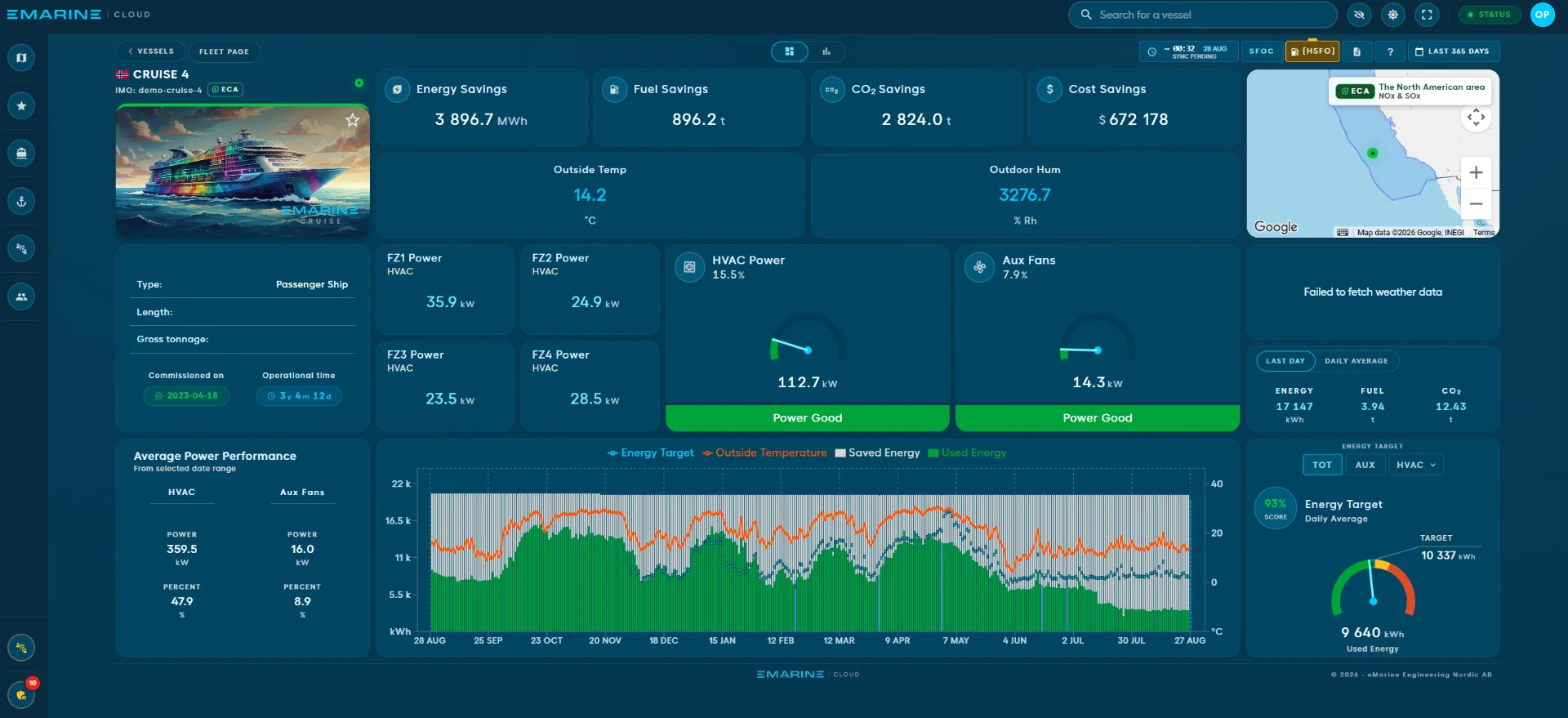Toggle the brightness theme icon
Image resolution: width=1568 pixels, height=718 pixels.
coord(1393,15)
